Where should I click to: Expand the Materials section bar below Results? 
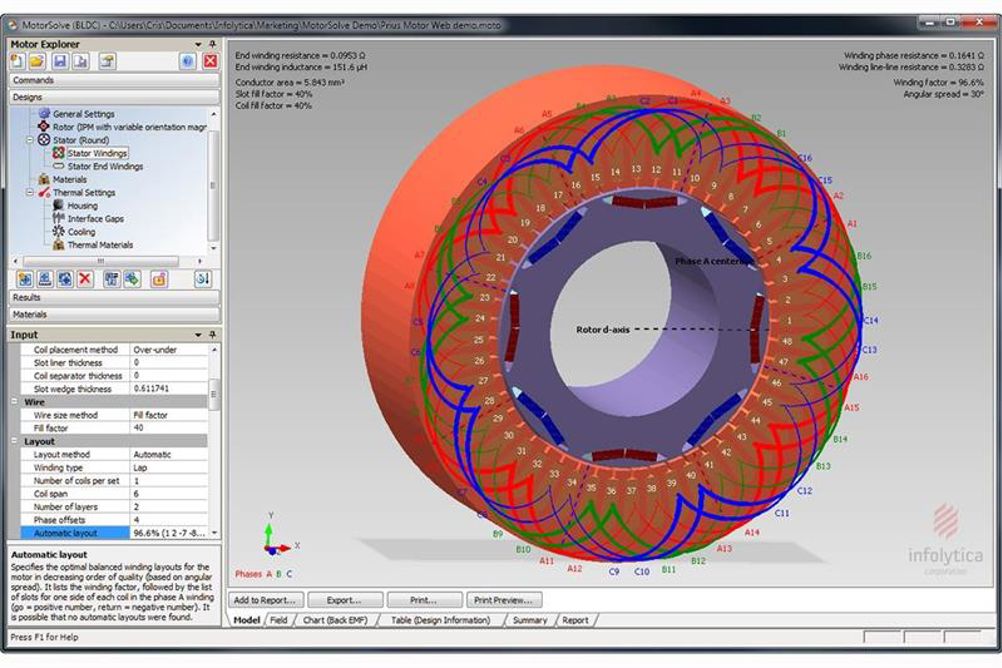pyautogui.click(x=114, y=315)
